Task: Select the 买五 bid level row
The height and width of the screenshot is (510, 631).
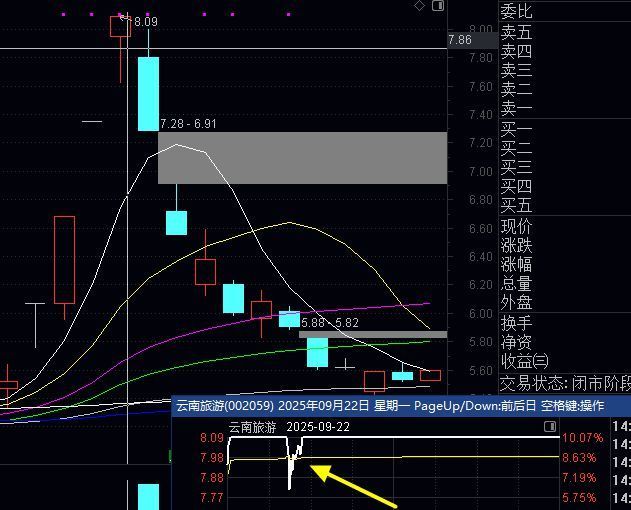Action: click(517, 206)
